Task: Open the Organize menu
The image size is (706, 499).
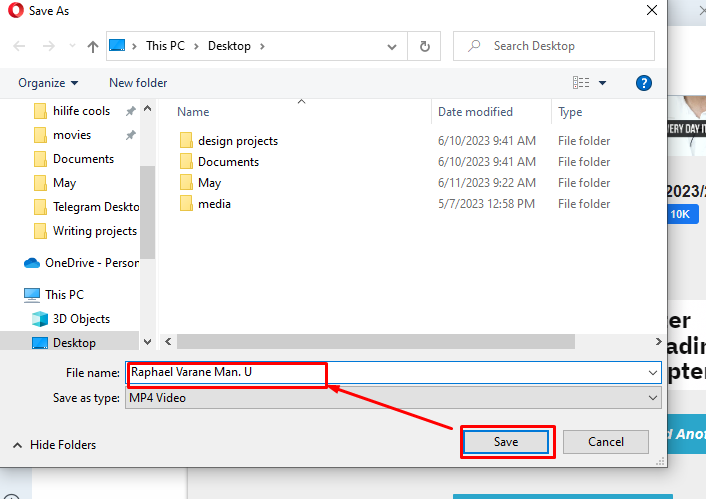Action: [x=48, y=83]
